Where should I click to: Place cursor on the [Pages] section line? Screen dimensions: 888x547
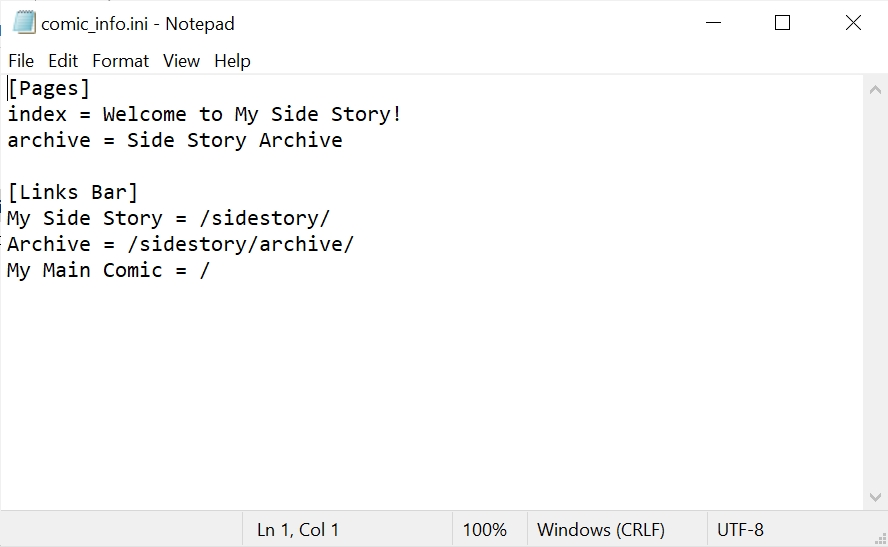[49, 89]
